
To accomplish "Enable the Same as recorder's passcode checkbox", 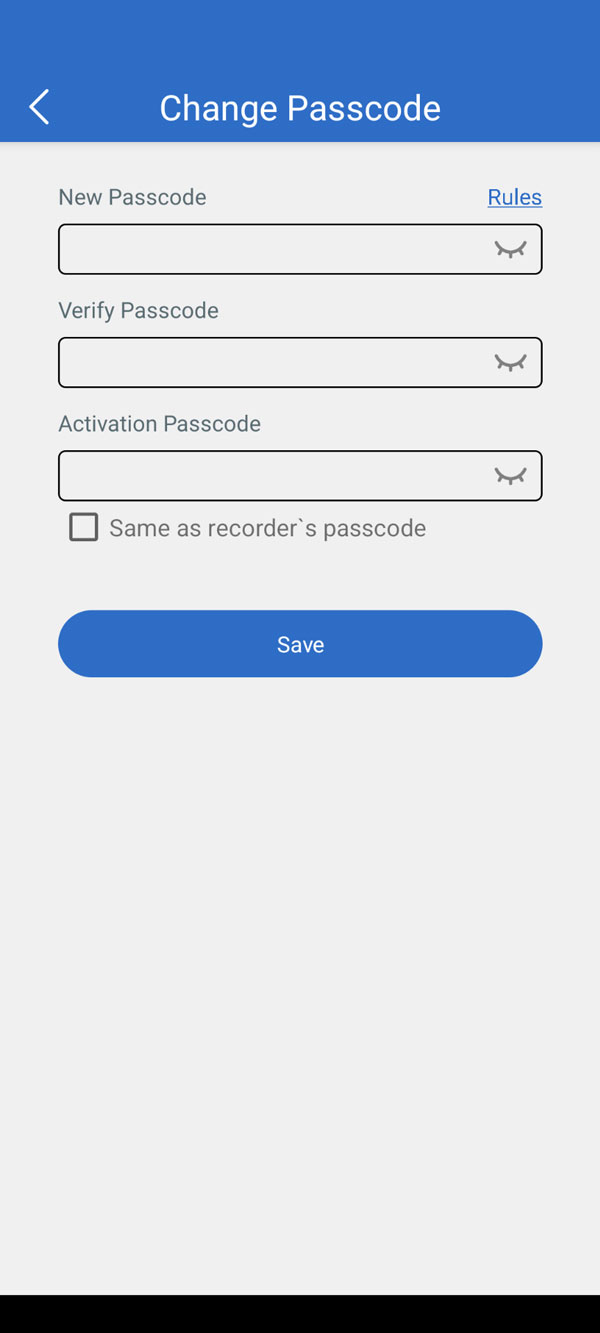I will pyautogui.click(x=84, y=527).
